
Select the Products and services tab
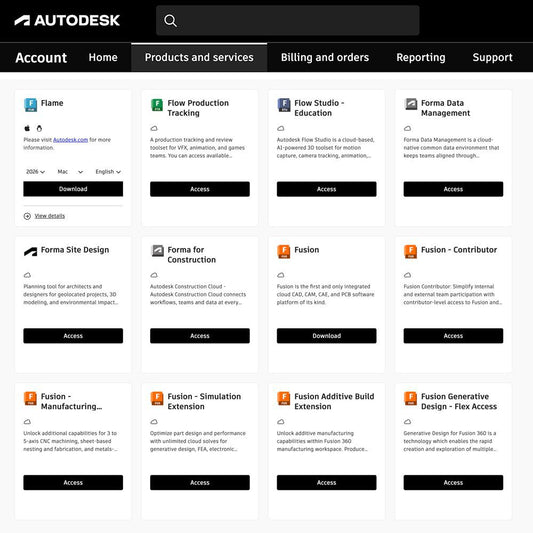click(x=199, y=57)
